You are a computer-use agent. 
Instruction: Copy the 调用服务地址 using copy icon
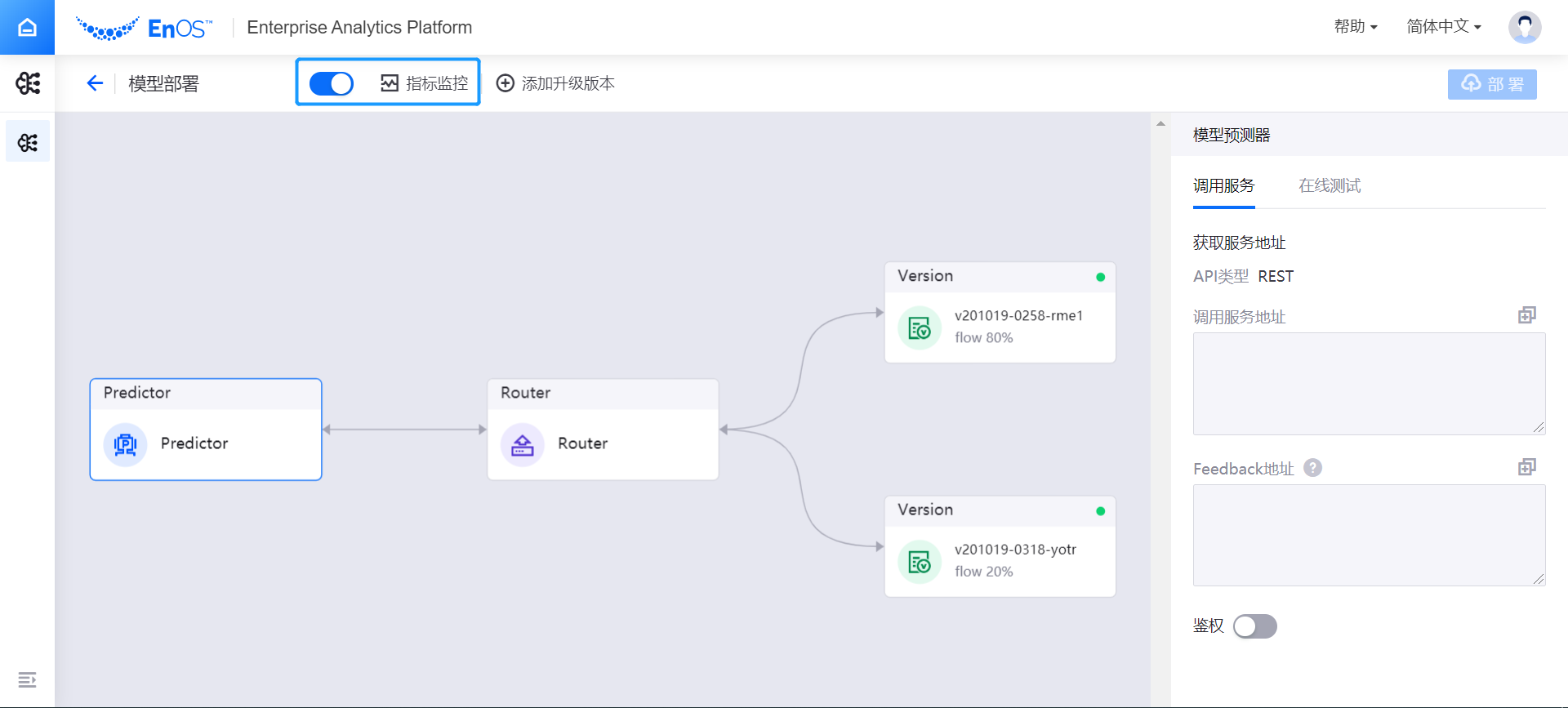[x=1526, y=315]
